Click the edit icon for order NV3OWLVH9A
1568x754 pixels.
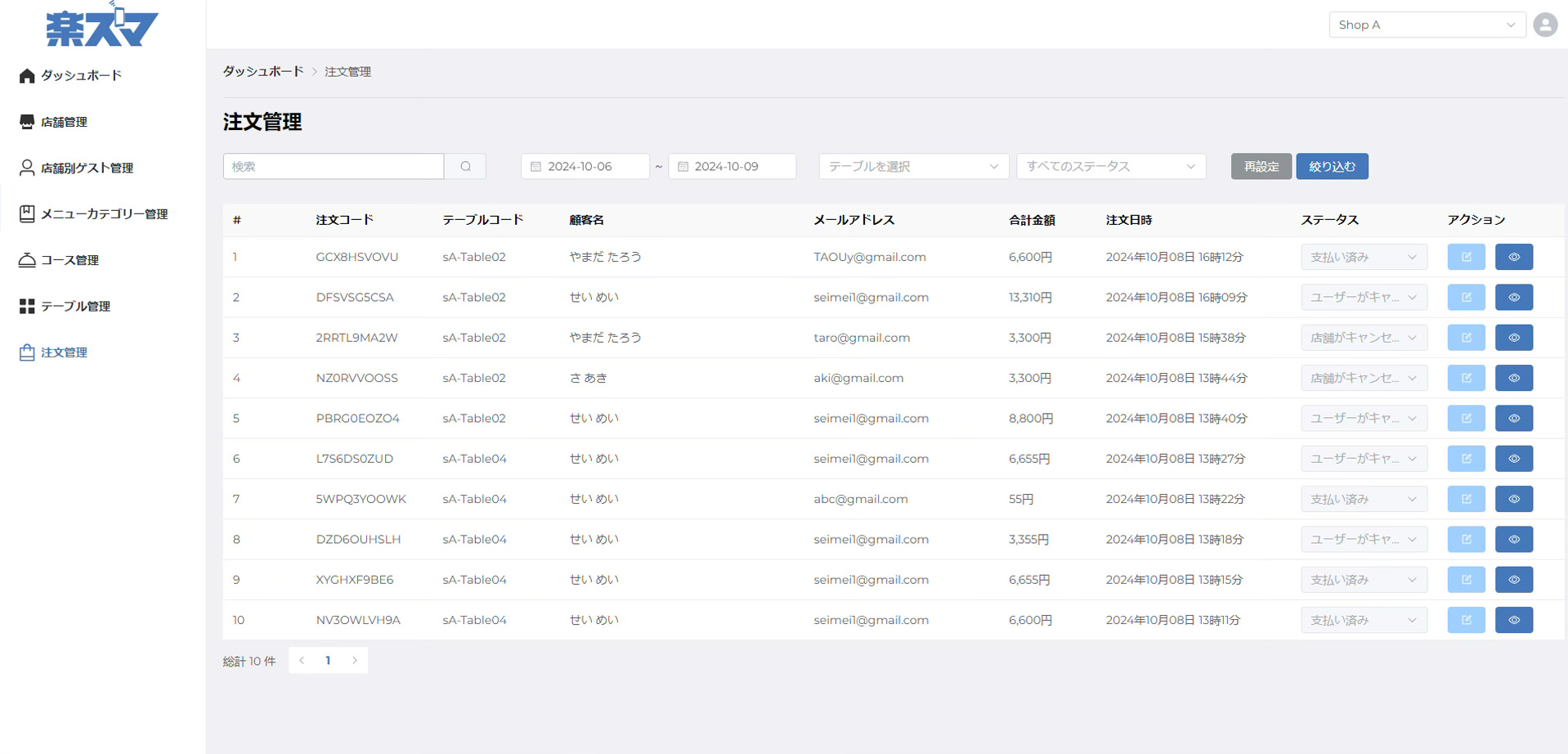point(1466,620)
